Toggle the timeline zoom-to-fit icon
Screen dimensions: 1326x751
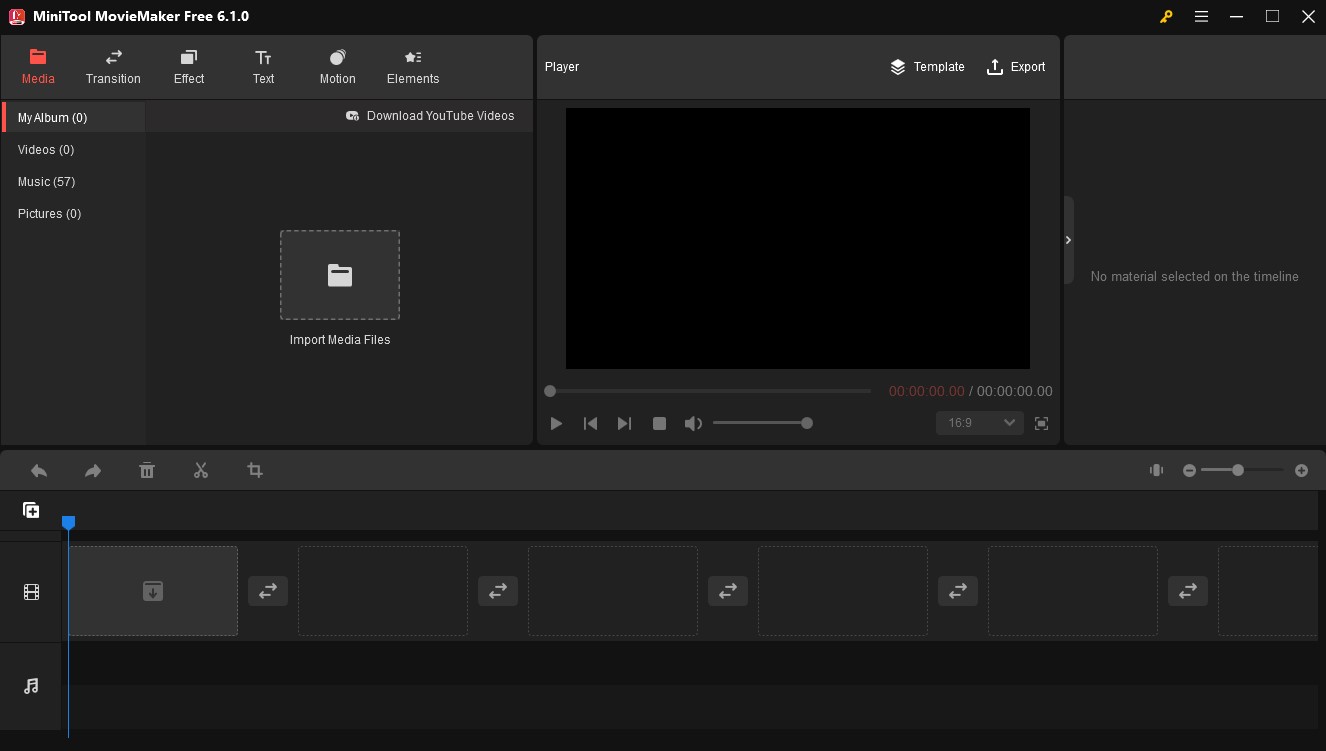pos(1156,470)
